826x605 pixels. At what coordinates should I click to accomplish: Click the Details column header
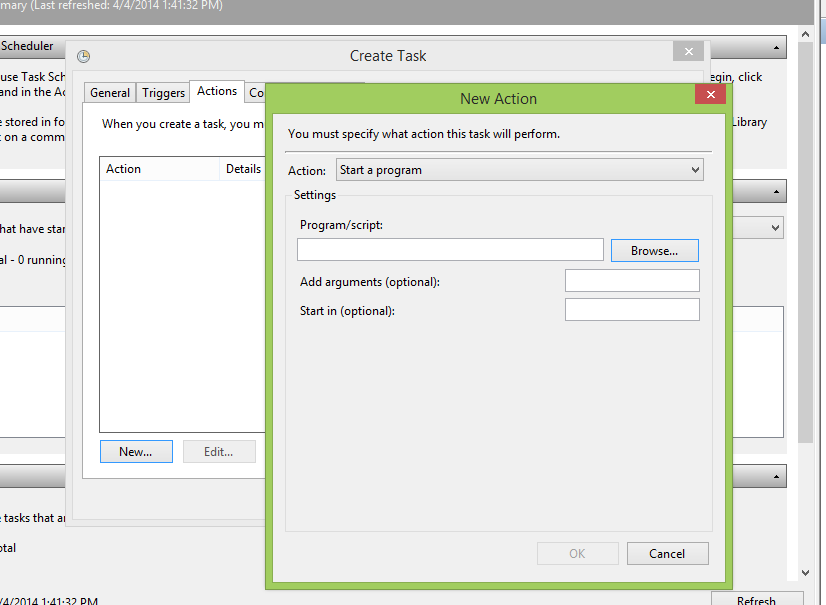point(243,169)
